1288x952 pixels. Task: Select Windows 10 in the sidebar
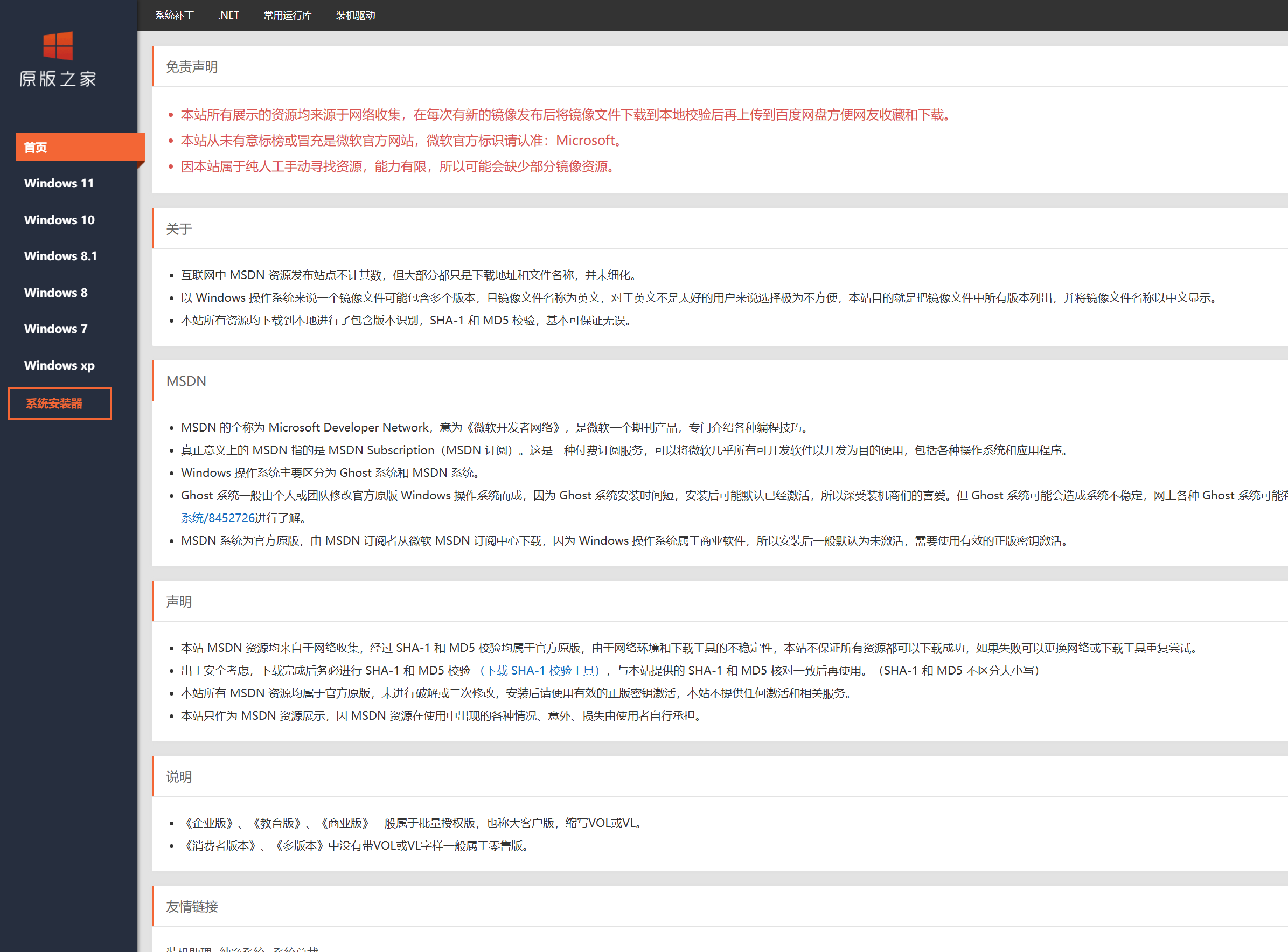pos(59,220)
